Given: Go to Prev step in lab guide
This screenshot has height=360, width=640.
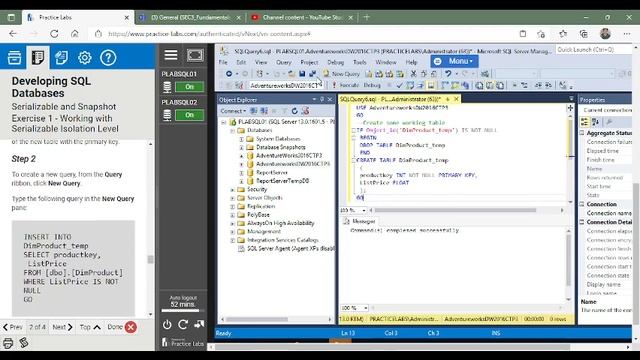Looking at the screenshot, I should (13, 327).
